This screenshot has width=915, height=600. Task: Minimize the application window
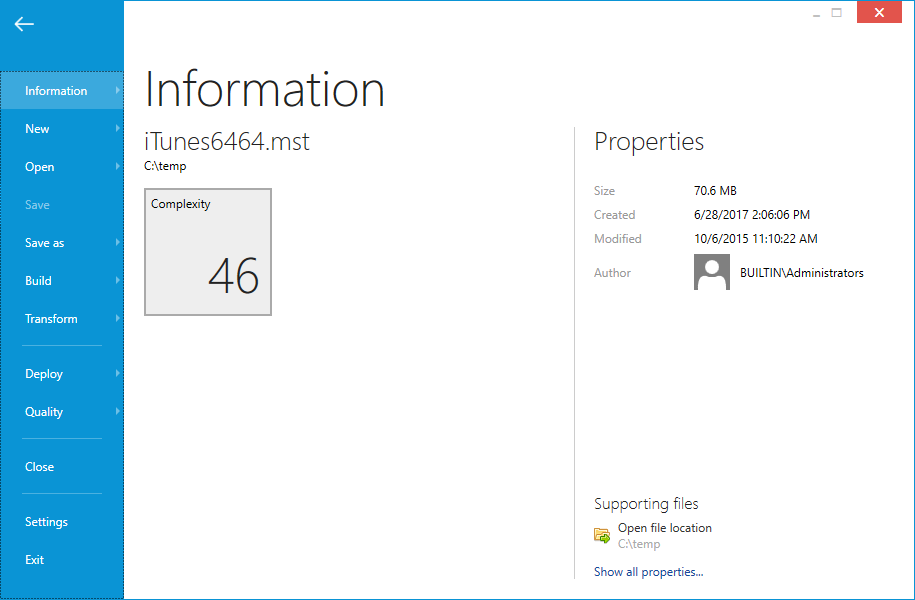click(x=816, y=13)
